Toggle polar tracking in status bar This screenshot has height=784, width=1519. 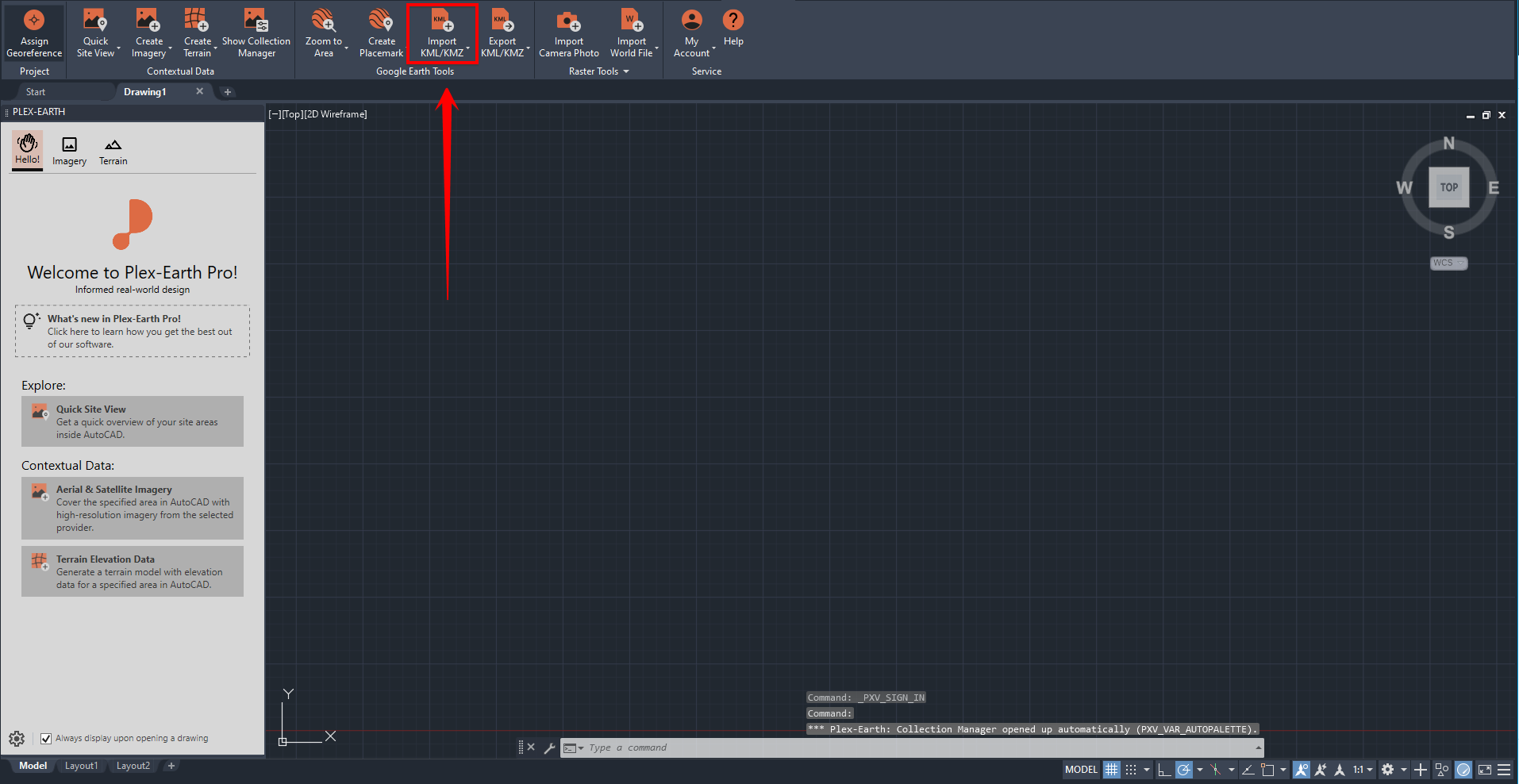(1184, 770)
